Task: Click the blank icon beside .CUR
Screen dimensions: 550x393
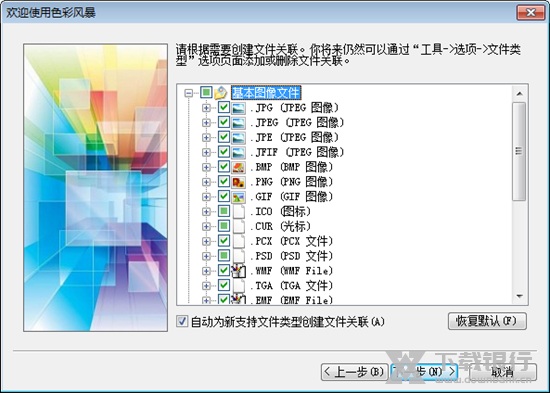Action: pos(239,226)
